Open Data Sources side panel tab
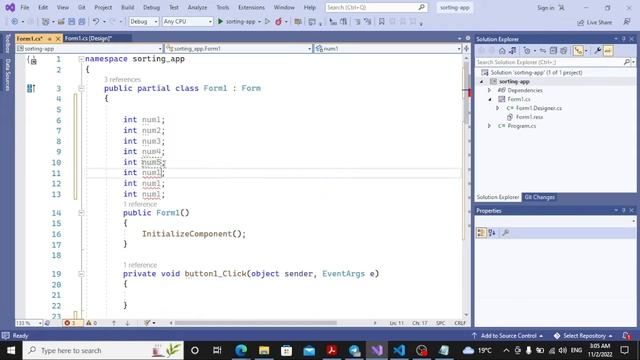This screenshot has width=640, height=360. [x=7, y=74]
